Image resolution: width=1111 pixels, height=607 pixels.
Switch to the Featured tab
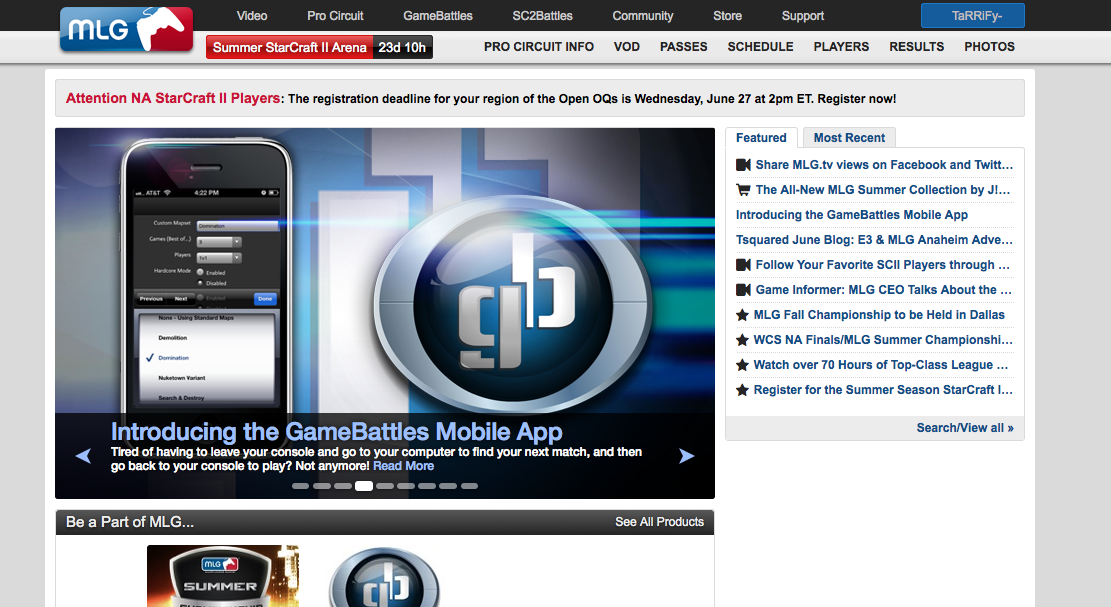click(761, 137)
